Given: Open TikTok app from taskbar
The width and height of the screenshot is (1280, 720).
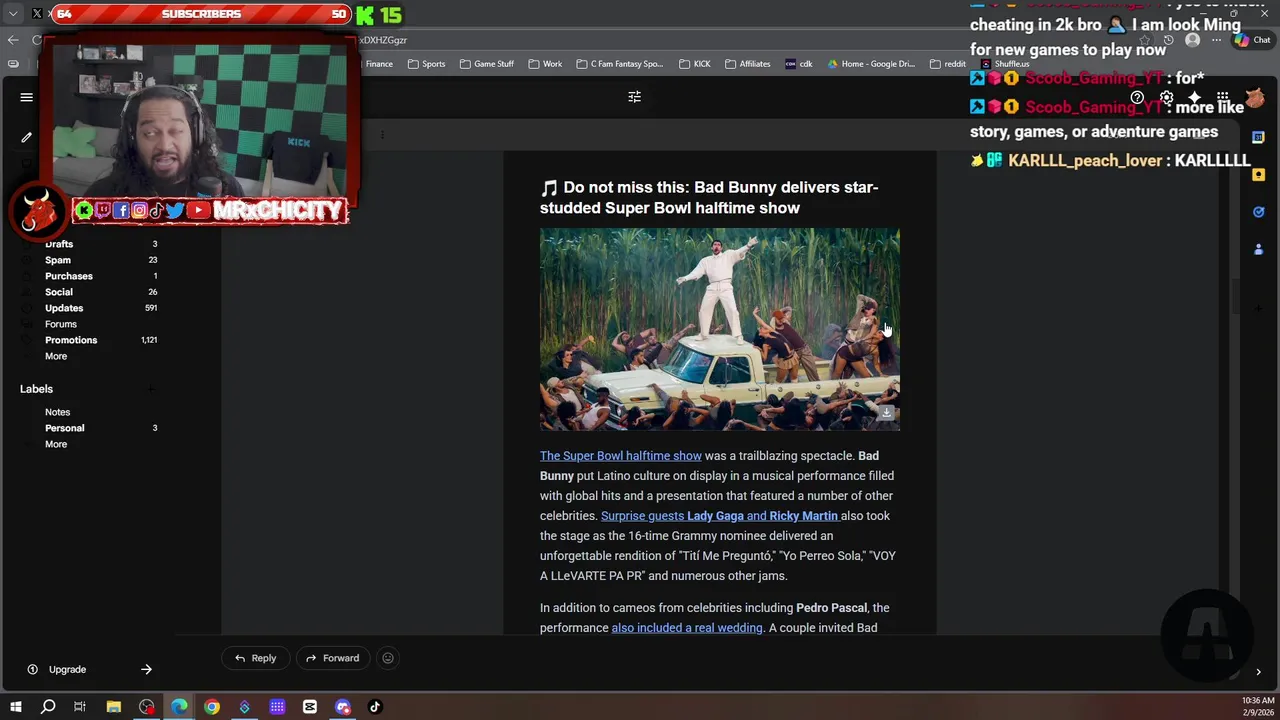Looking at the screenshot, I should [x=375, y=707].
